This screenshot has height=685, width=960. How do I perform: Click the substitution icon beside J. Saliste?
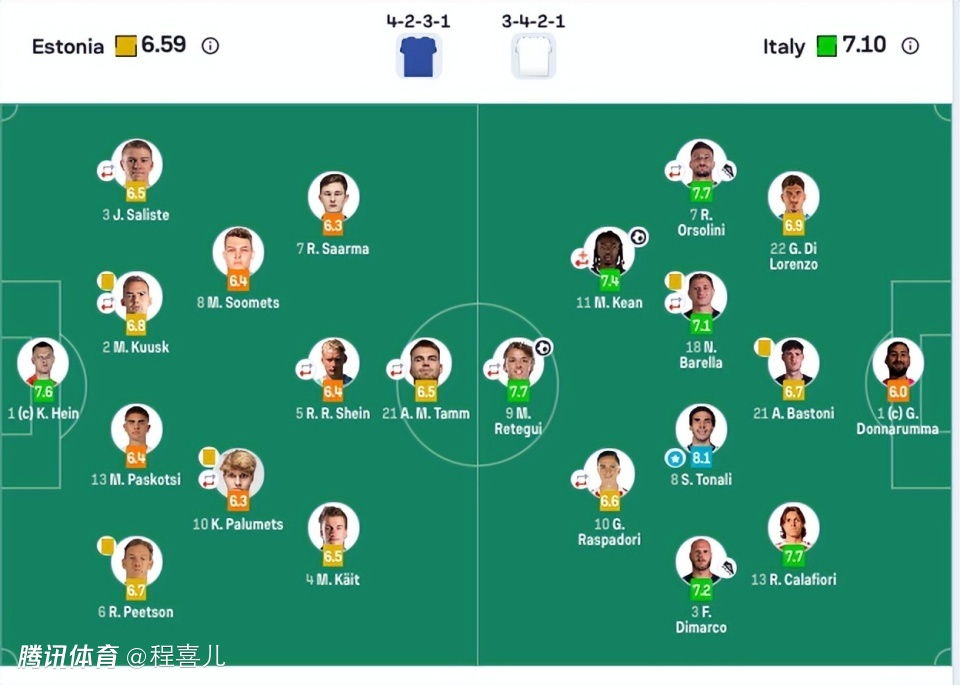tap(106, 172)
